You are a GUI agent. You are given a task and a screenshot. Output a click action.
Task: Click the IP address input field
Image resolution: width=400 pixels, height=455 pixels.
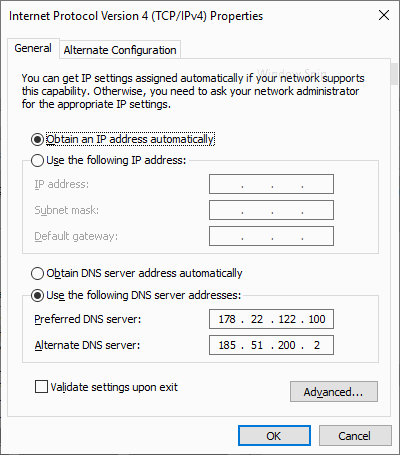click(x=271, y=184)
